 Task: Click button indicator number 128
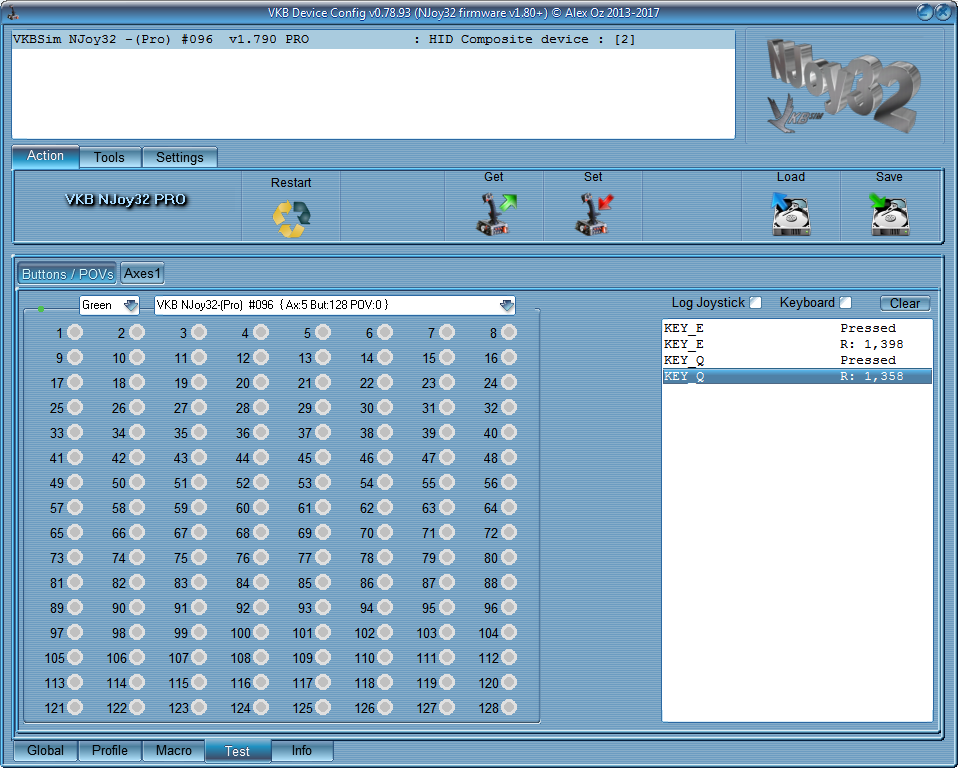(x=508, y=707)
